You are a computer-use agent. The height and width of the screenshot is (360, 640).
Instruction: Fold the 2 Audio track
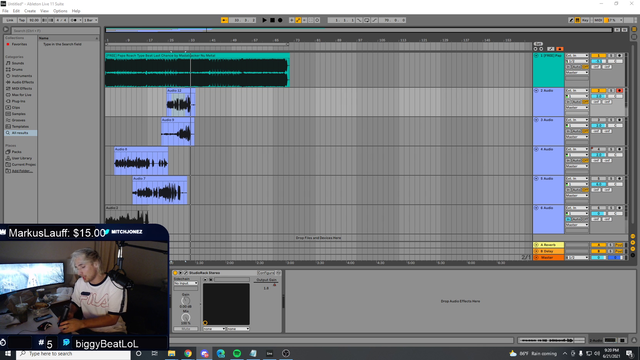click(x=536, y=91)
